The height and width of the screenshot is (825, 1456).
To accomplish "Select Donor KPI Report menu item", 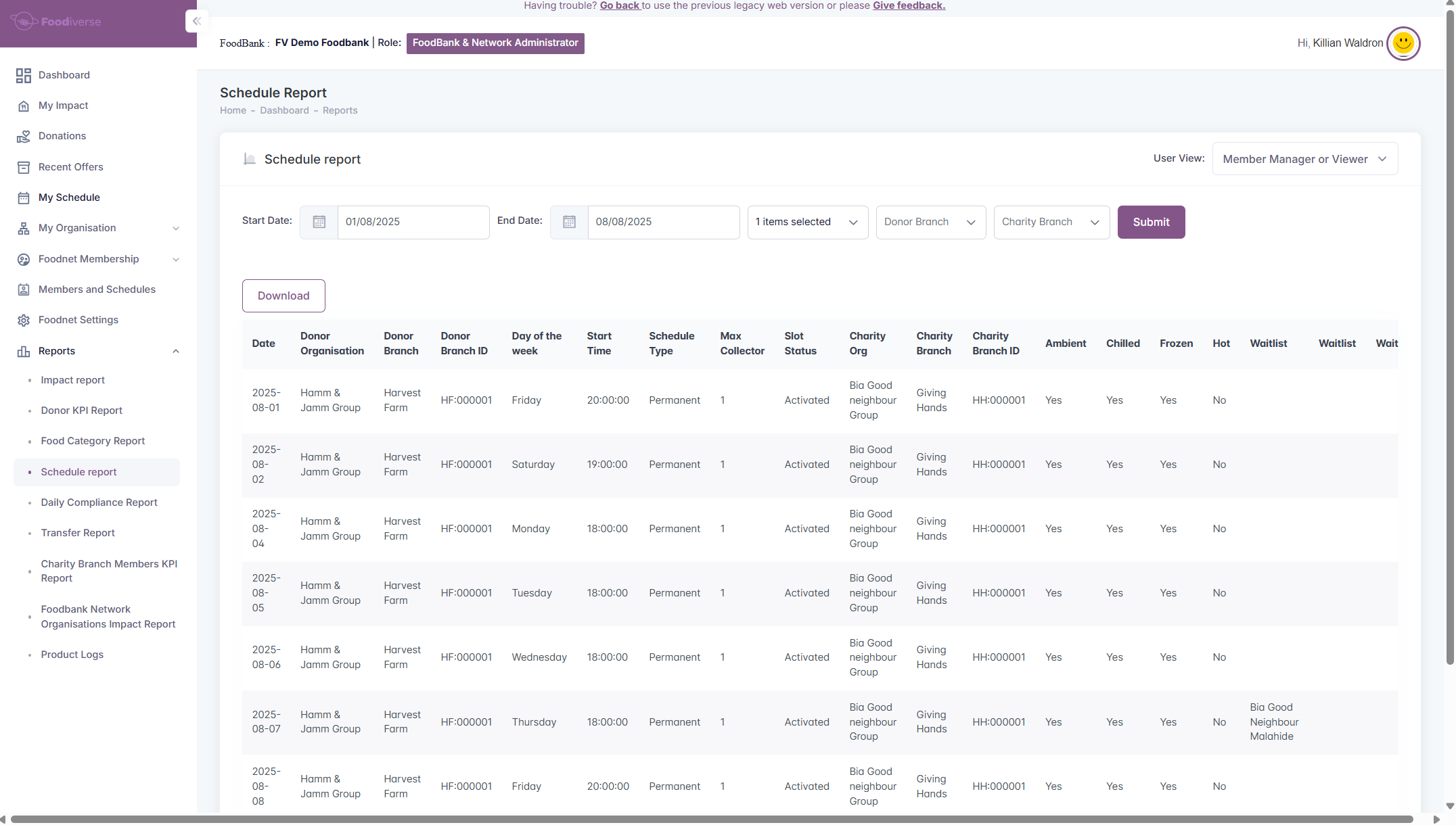I will (81, 410).
